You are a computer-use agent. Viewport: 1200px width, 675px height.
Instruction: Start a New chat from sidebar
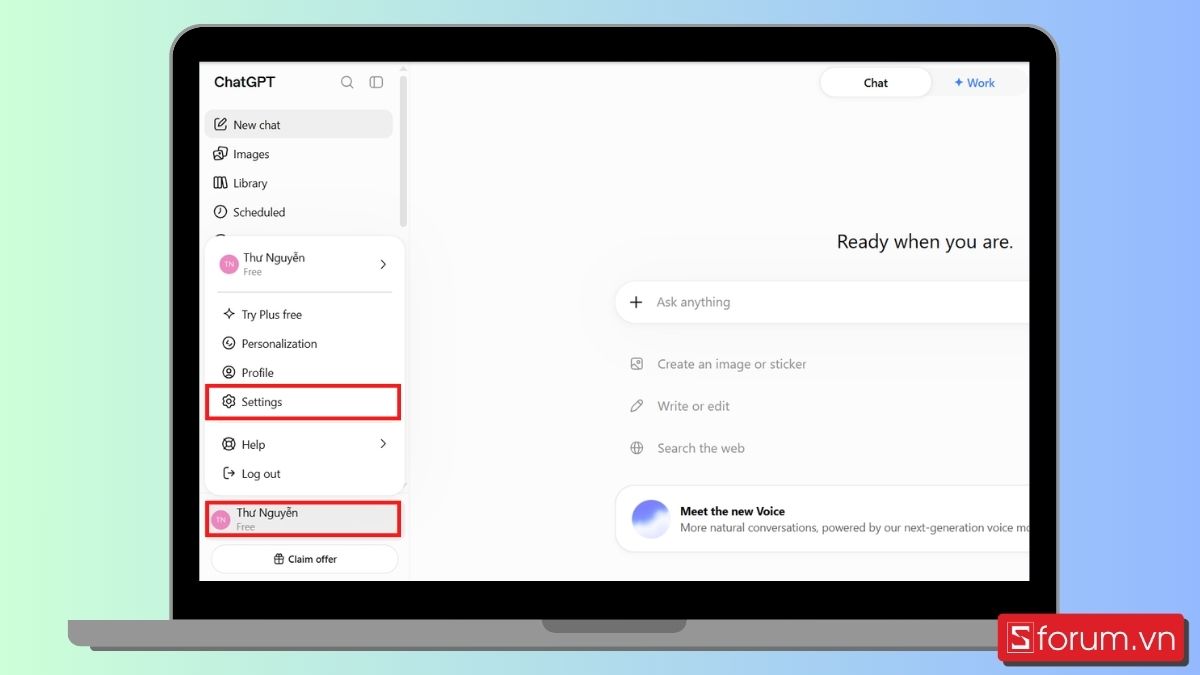click(299, 125)
